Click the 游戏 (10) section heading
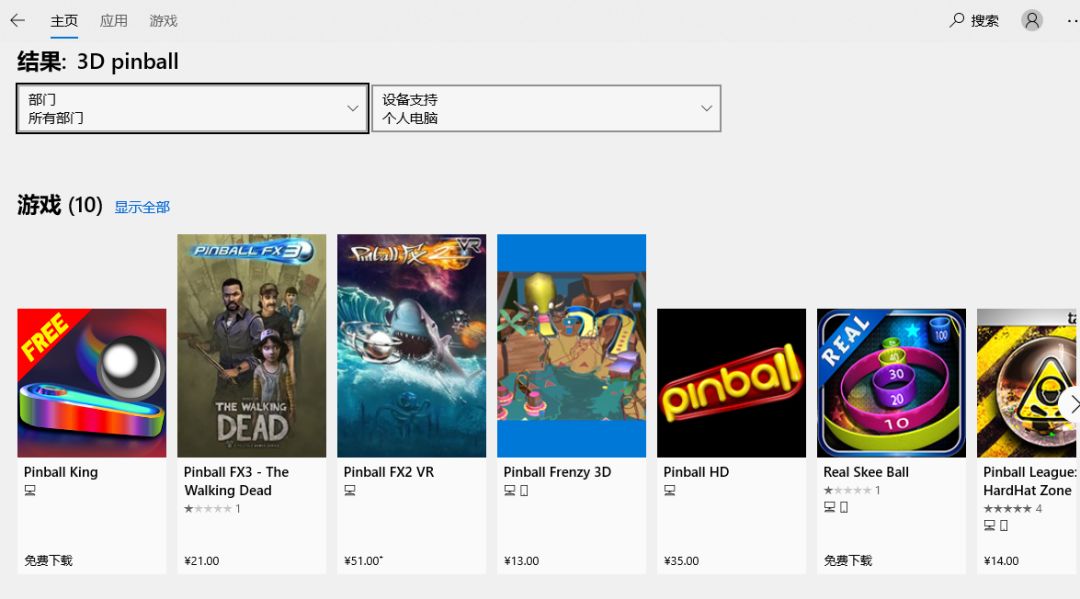 click(x=60, y=205)
